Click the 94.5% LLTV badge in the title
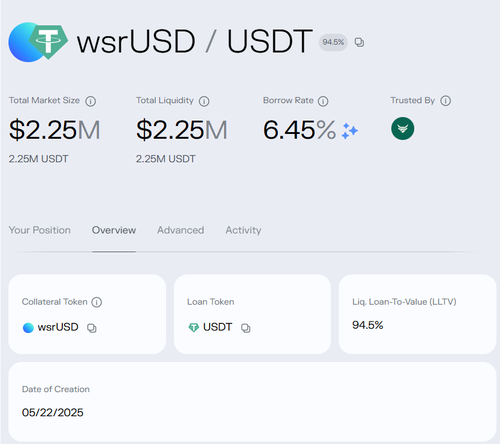The height and width of the screenshot is (444, 500). coord(333,42)
